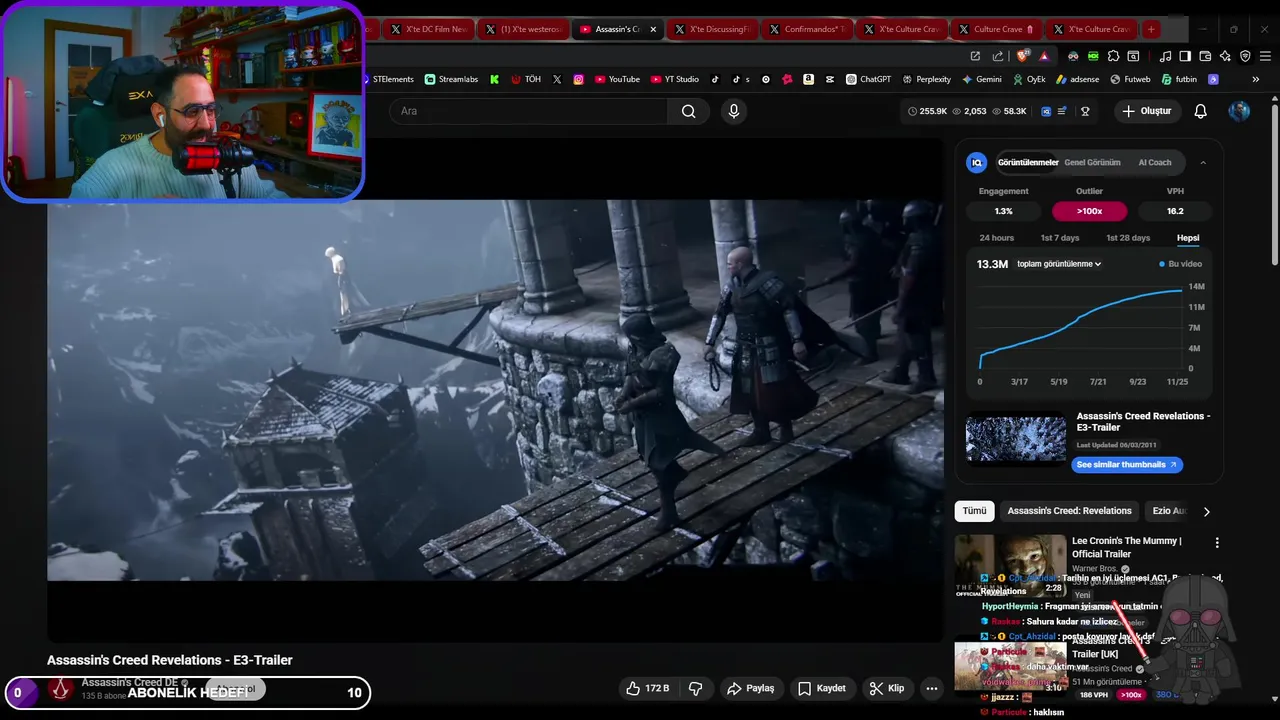Dislike the video with thumbs-down
Screen dimensions: 1280x720
tap(696, 688)
